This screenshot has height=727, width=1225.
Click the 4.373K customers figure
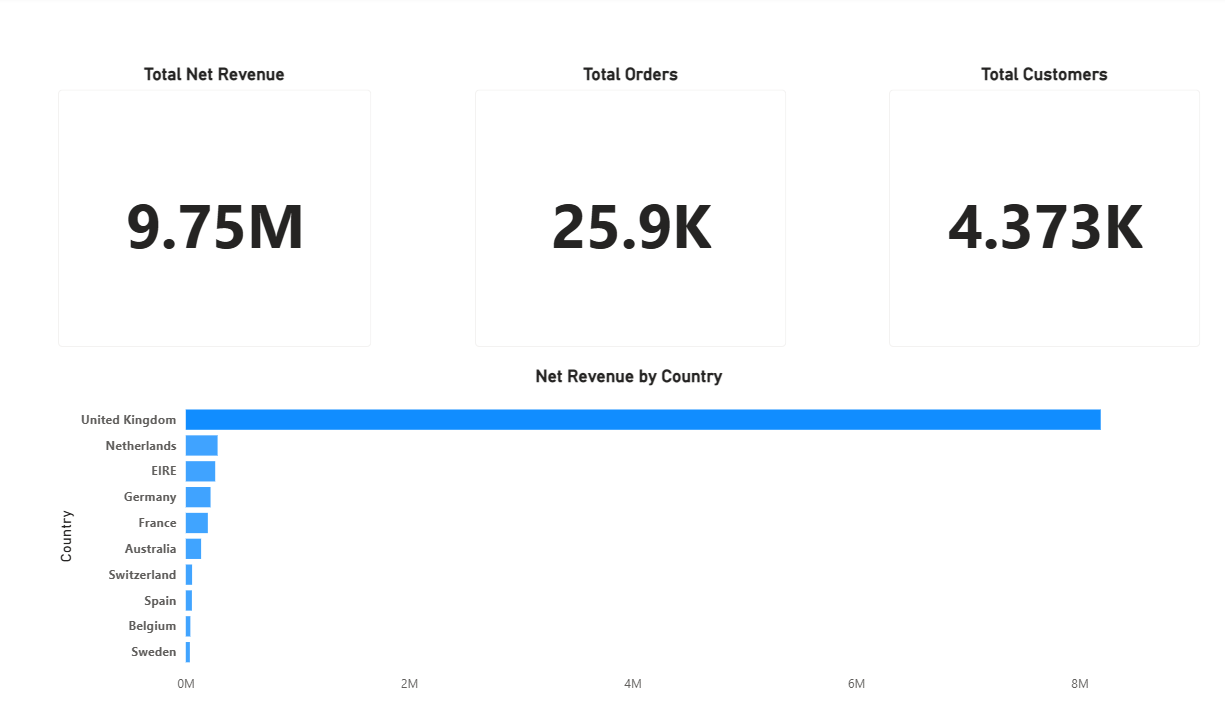pyautogui.click(x=1044, y=228)
